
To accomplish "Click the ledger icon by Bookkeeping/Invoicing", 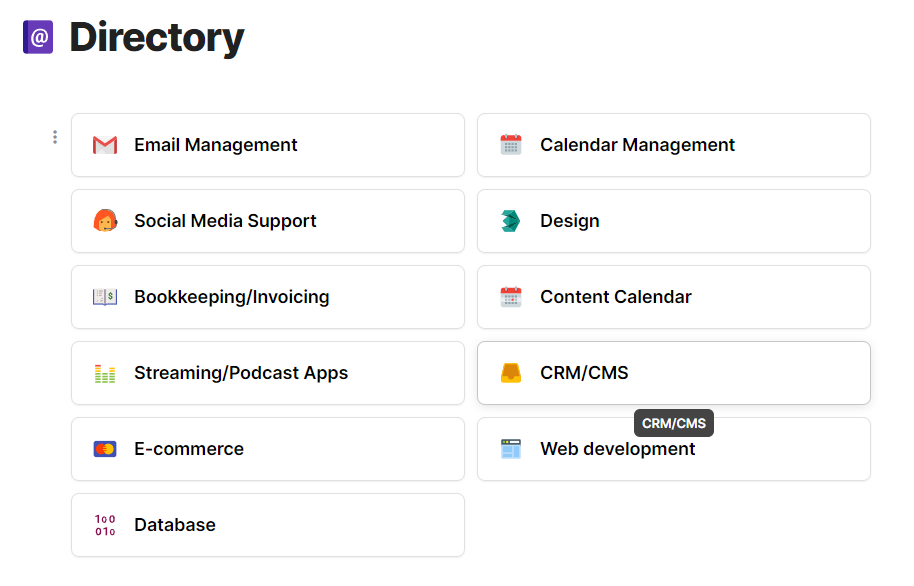I will pyautogui.click(x=105, y=297).
